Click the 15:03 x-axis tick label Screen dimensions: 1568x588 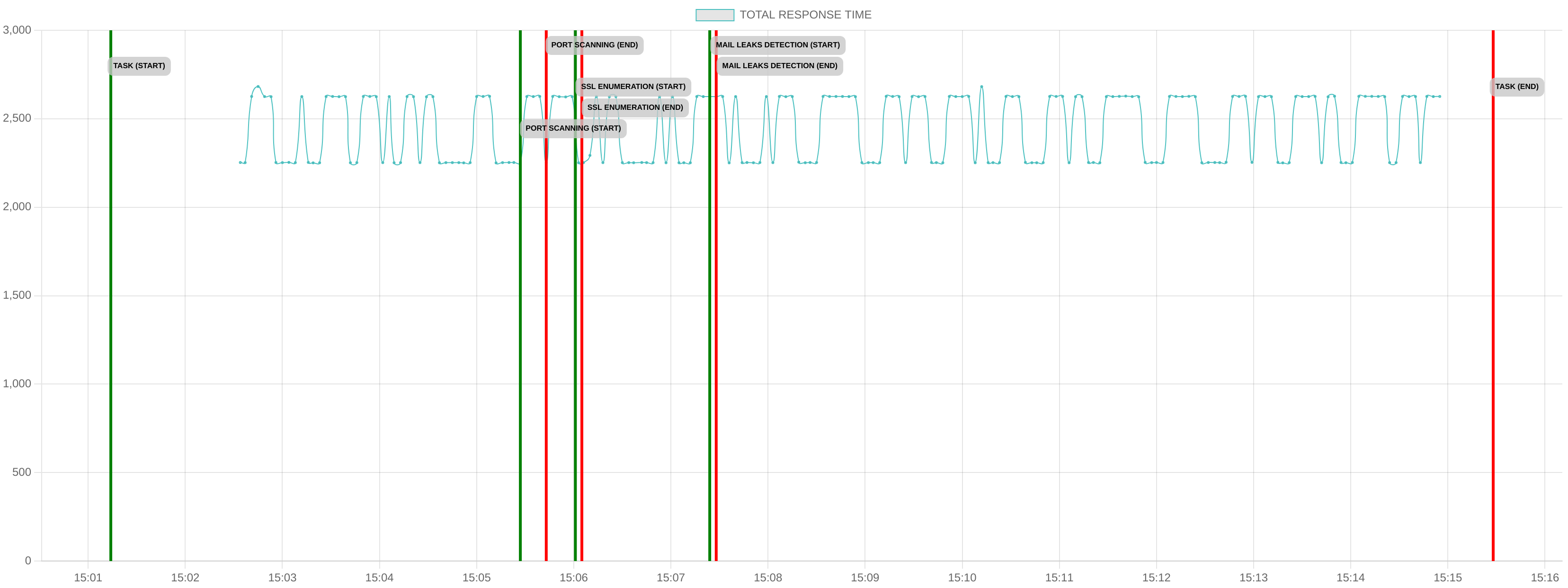[x=283, y=578]
